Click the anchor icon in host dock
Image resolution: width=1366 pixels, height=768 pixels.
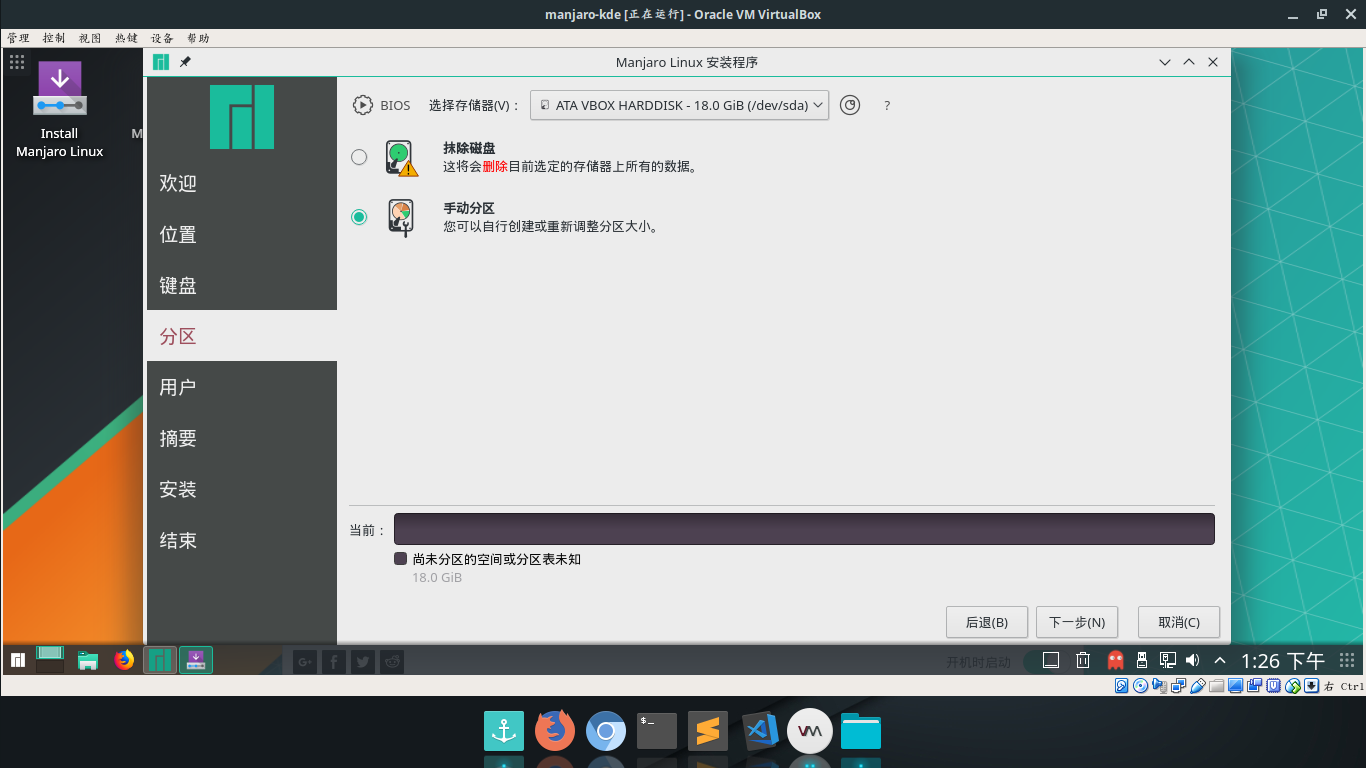pyautogui.click(x=504, y=732)
